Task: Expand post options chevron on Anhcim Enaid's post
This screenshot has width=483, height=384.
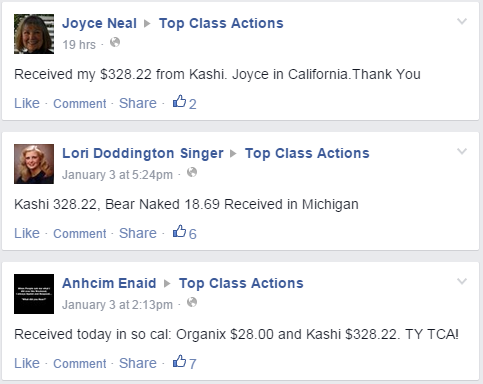Action: pos(462,282)
